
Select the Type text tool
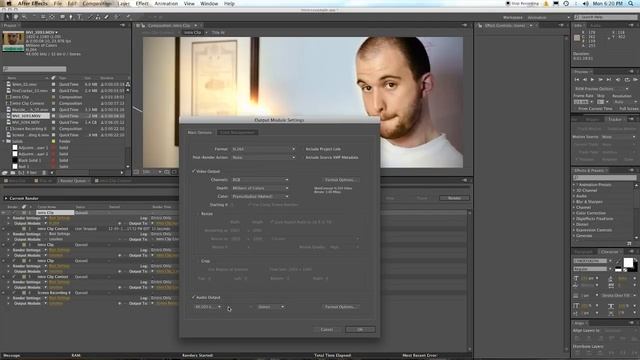coord(79,17)
